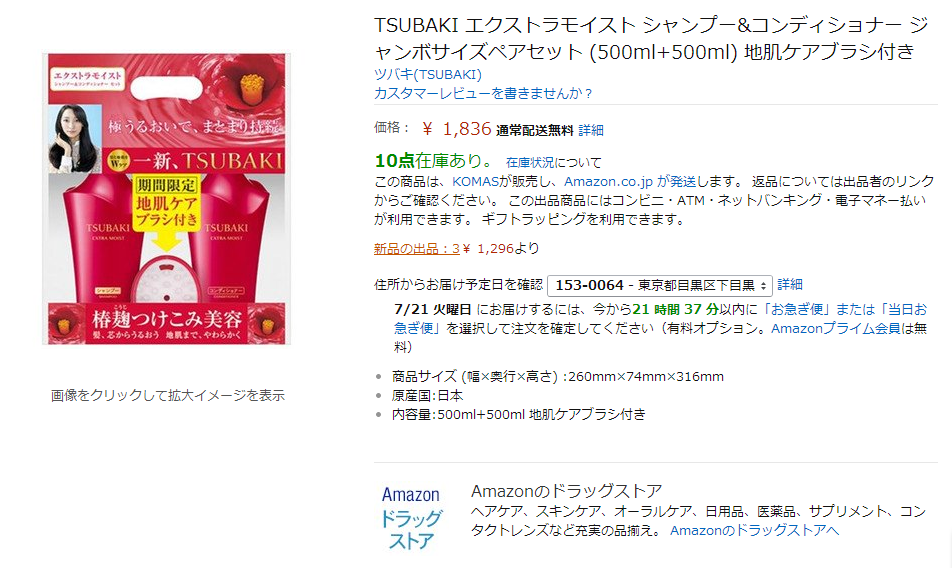Click the ¥1,836 price
The width and height of the screenshot is (952, 568).
point(457,129)
